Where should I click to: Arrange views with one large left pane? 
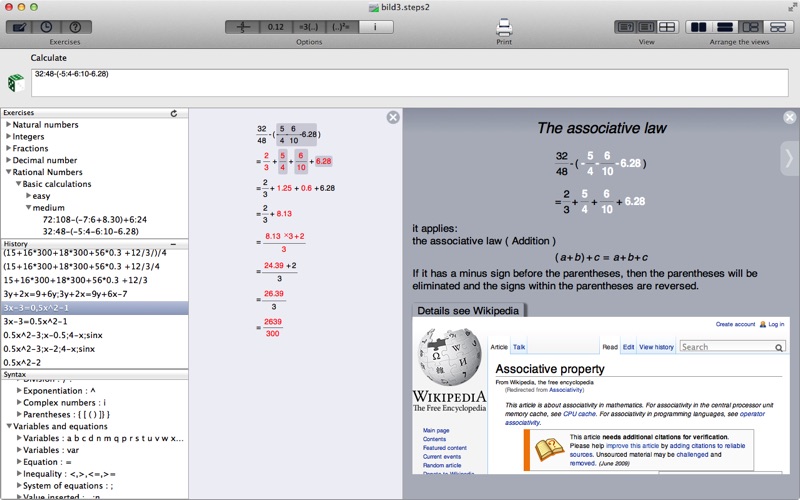(751, 27)
